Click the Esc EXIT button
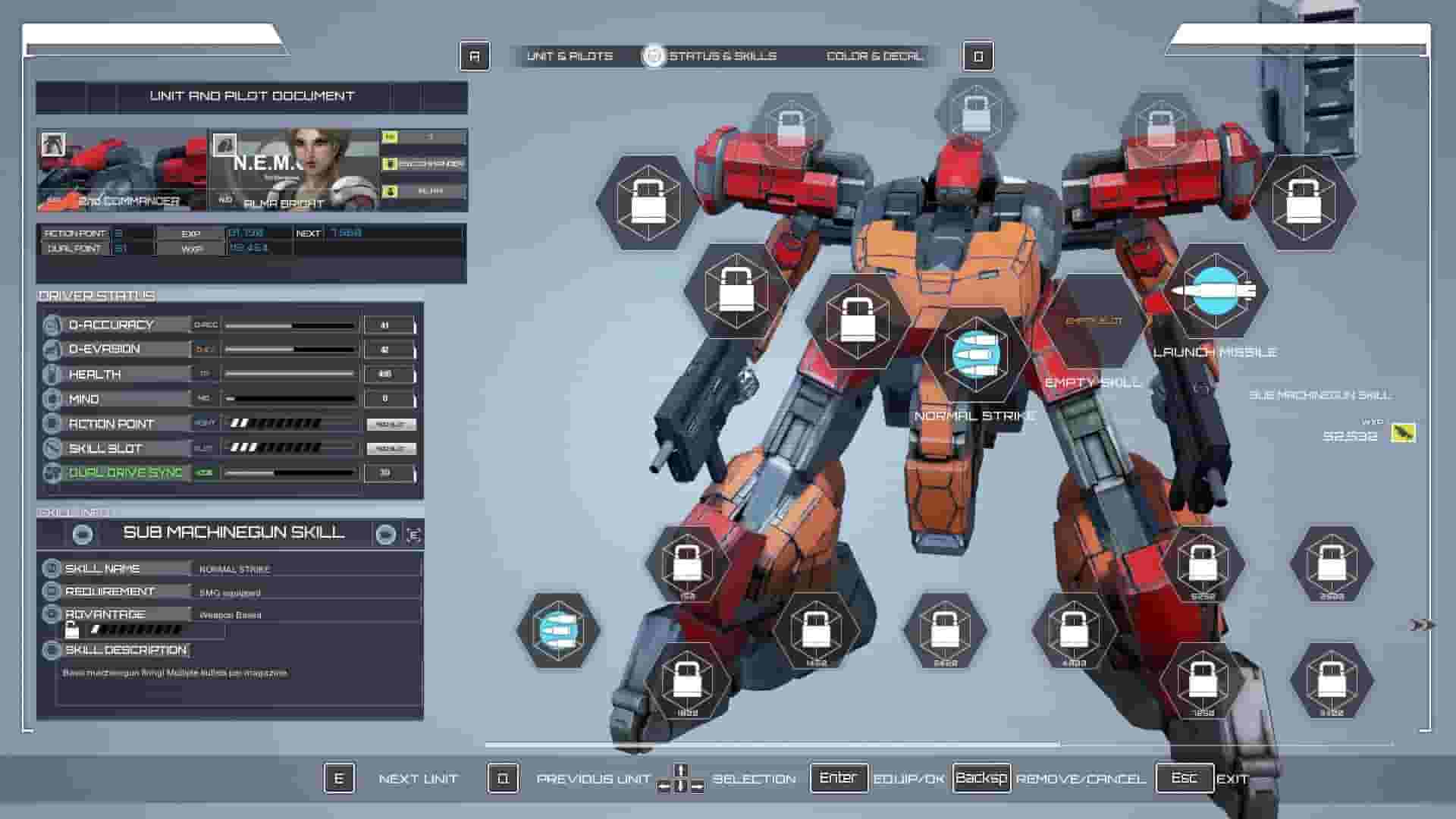1456x819 pixels. (1185, 777)
